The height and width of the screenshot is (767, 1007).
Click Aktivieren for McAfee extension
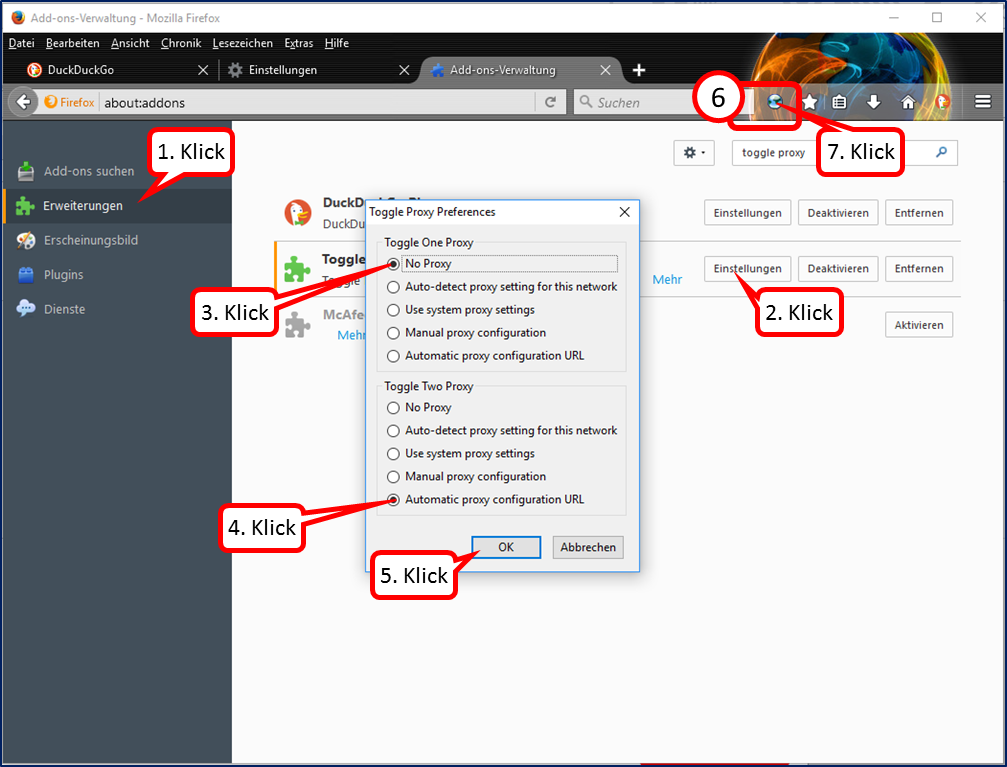pyautogui.click(x=919, y=325)
